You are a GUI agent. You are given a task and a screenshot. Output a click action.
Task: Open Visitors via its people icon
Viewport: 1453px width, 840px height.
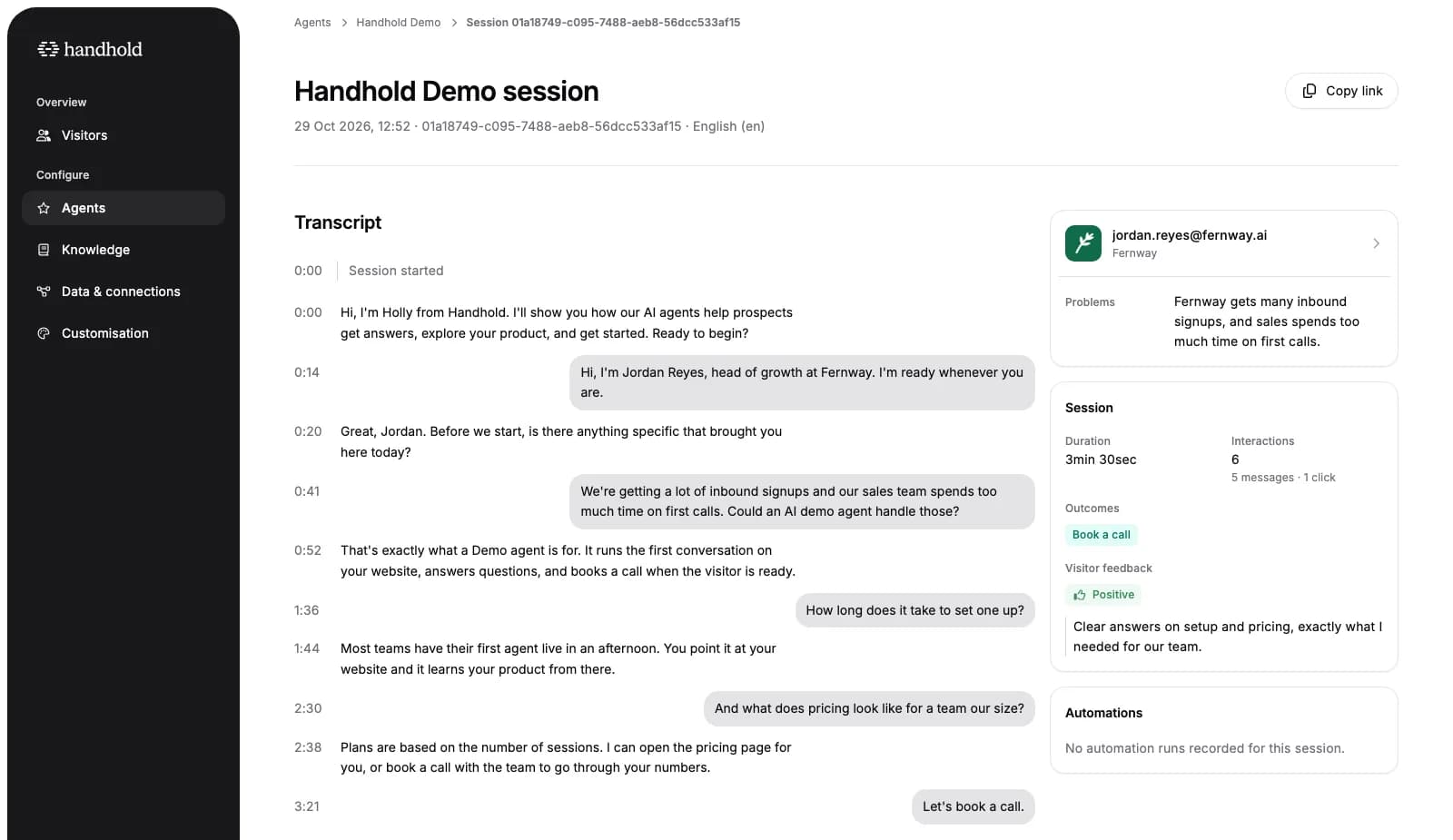coord(44,135)
